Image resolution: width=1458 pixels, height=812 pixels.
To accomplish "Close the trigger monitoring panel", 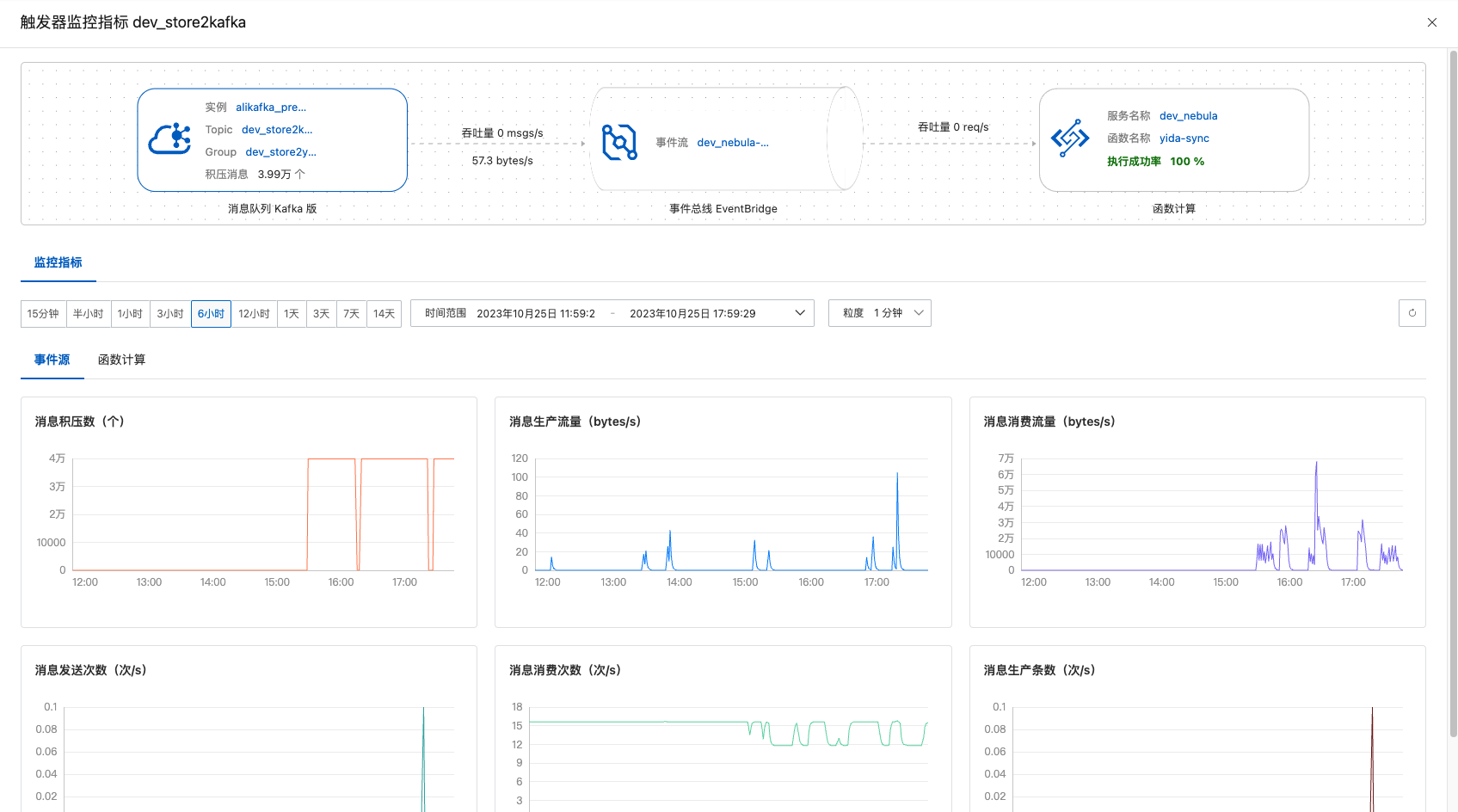I will (1432, 22).
